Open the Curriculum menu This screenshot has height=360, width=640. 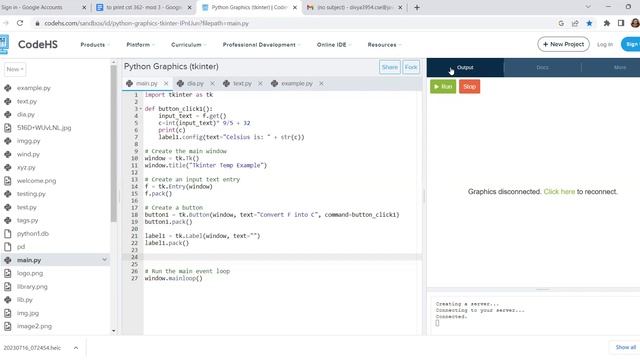[x=189, y=44]
